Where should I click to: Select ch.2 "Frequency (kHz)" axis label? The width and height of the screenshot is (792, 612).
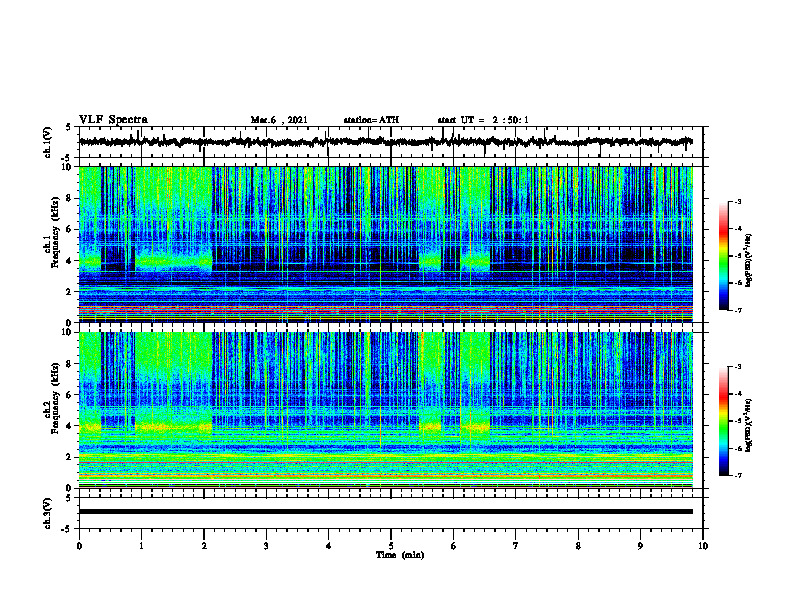pyautogui.click(x=55, y=398)
